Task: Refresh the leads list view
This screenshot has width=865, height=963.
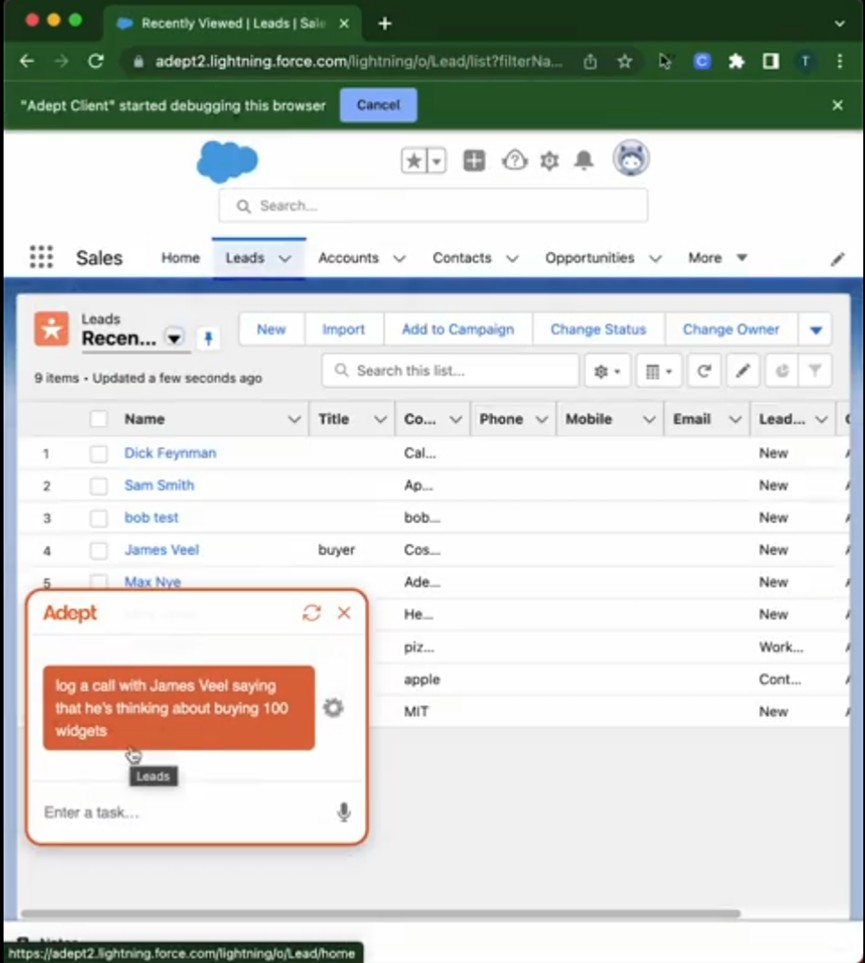Action: coord(704,371)
